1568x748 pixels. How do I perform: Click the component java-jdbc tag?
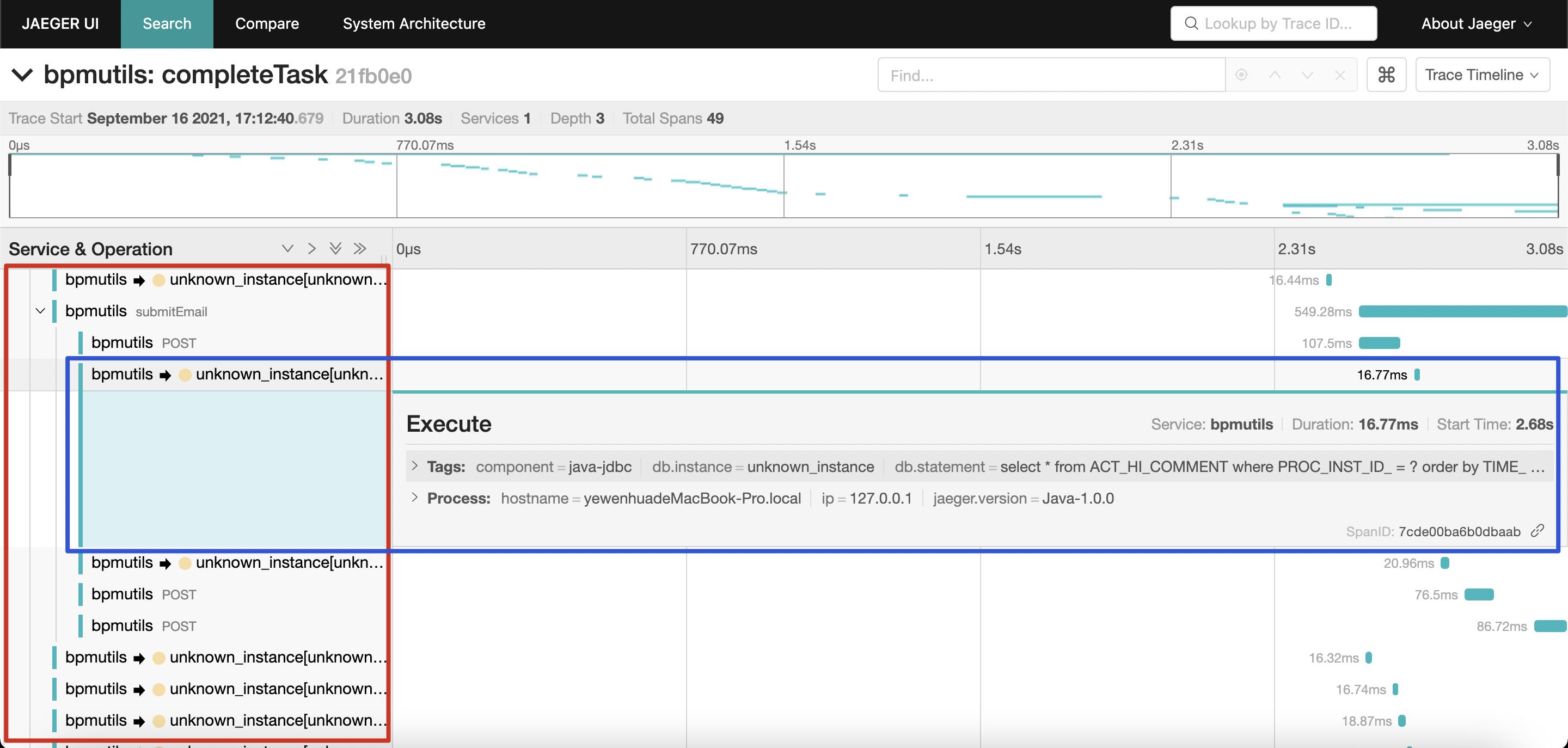pos(553,467)
